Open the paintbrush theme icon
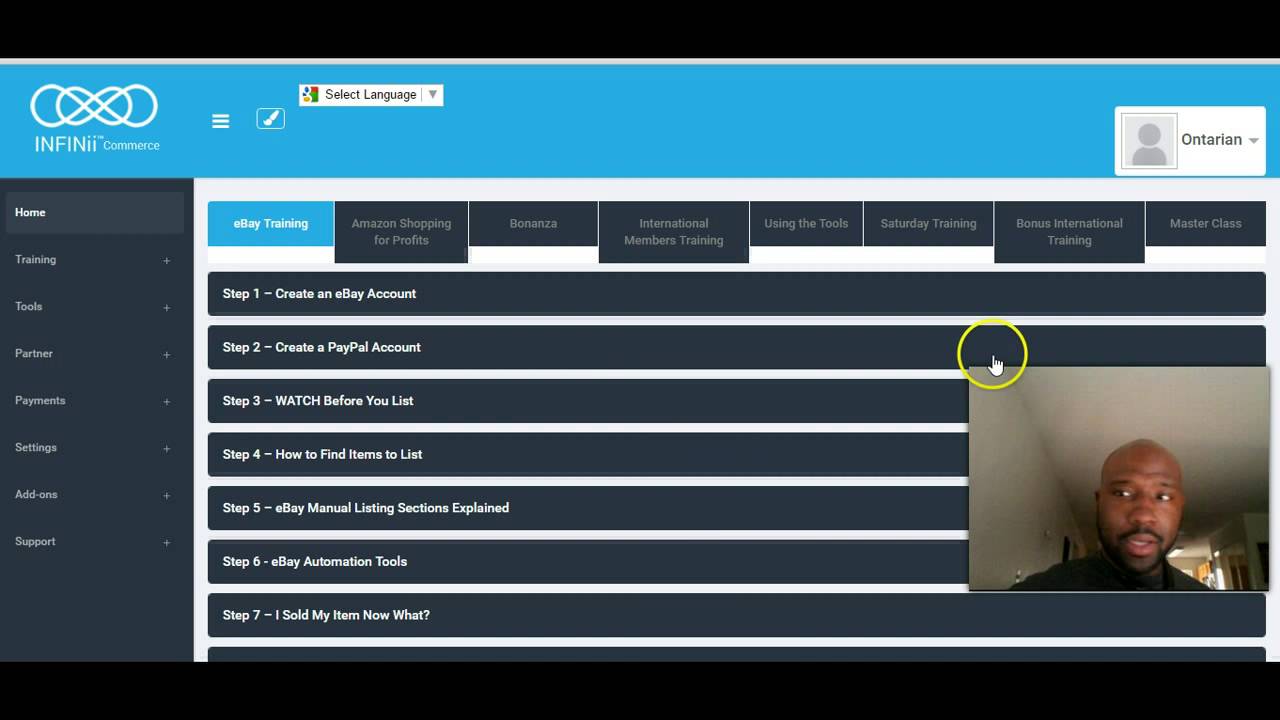The width and height of the screenshot is (1280, 720). [x=270, y=118]
